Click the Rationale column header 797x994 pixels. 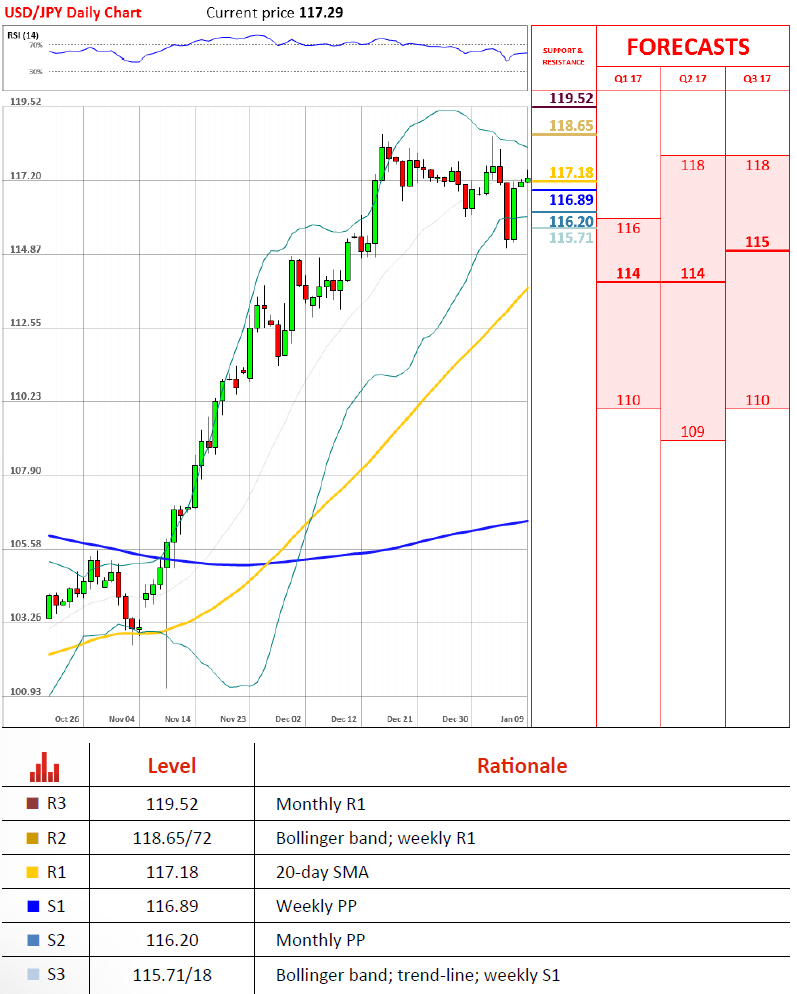coord(522,766)
